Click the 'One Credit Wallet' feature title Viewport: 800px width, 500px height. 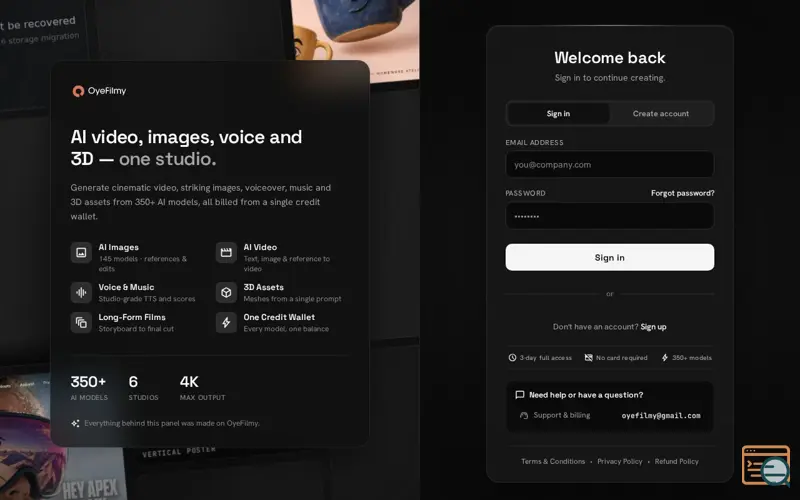tap(279, 317)
